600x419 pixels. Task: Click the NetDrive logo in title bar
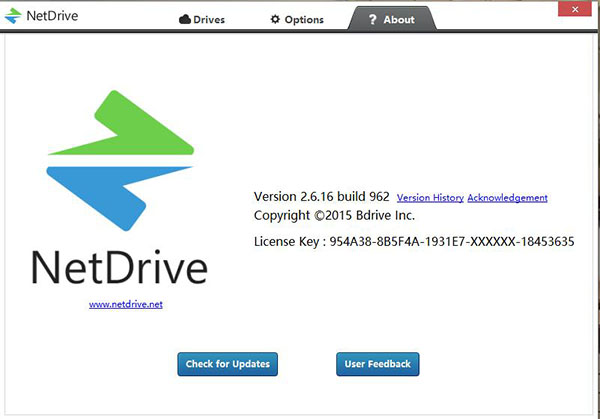(x=13, y=16)
